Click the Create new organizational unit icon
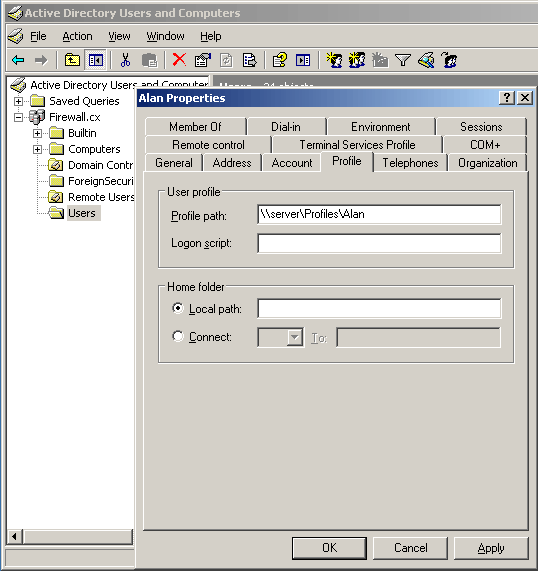The height and width of the screenshot is (571, 538). click(x=380, y=60)
